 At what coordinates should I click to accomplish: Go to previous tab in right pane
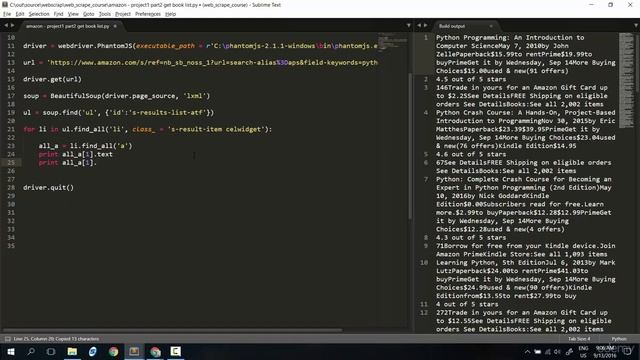[419, 26]
